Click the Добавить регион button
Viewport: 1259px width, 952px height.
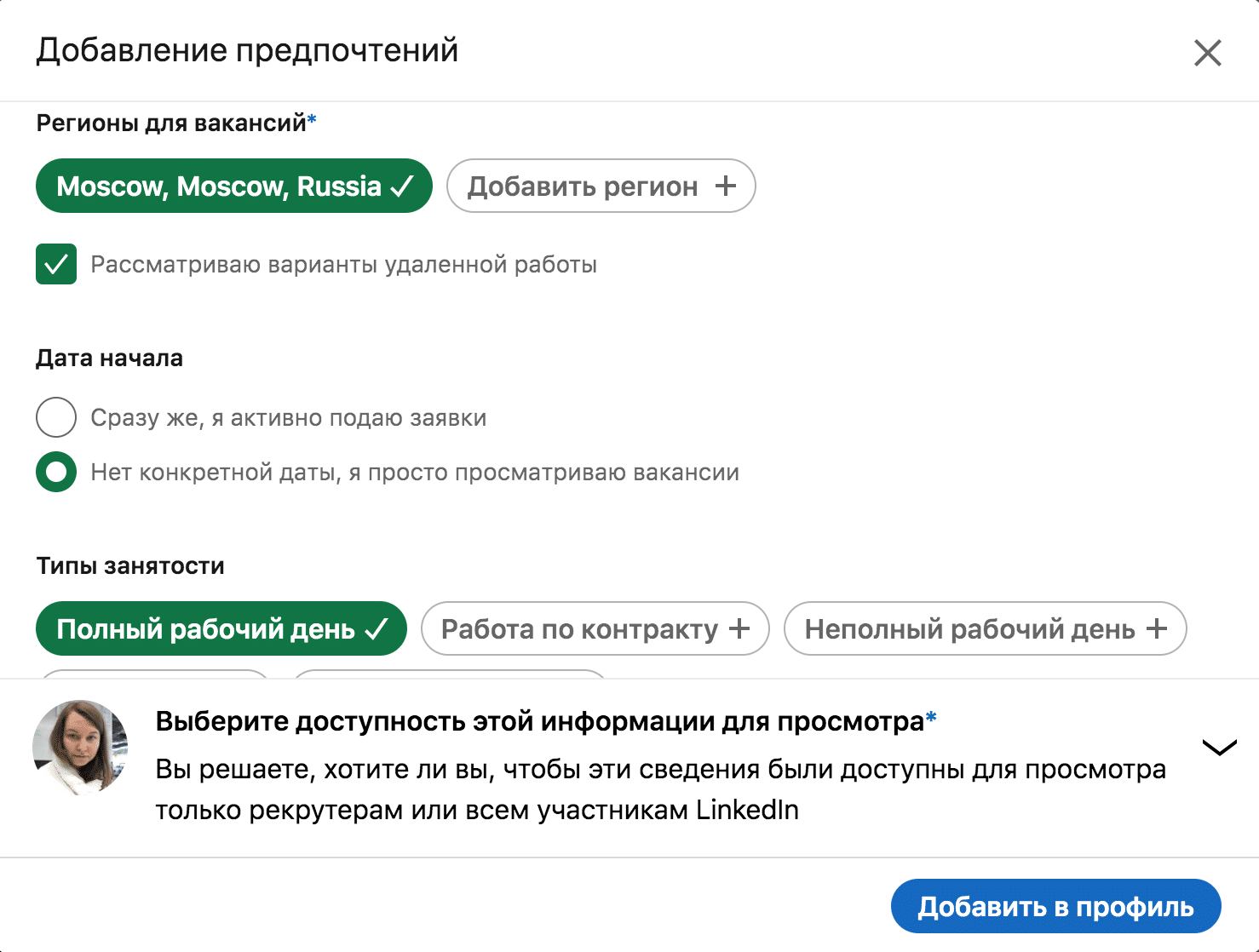601,186
